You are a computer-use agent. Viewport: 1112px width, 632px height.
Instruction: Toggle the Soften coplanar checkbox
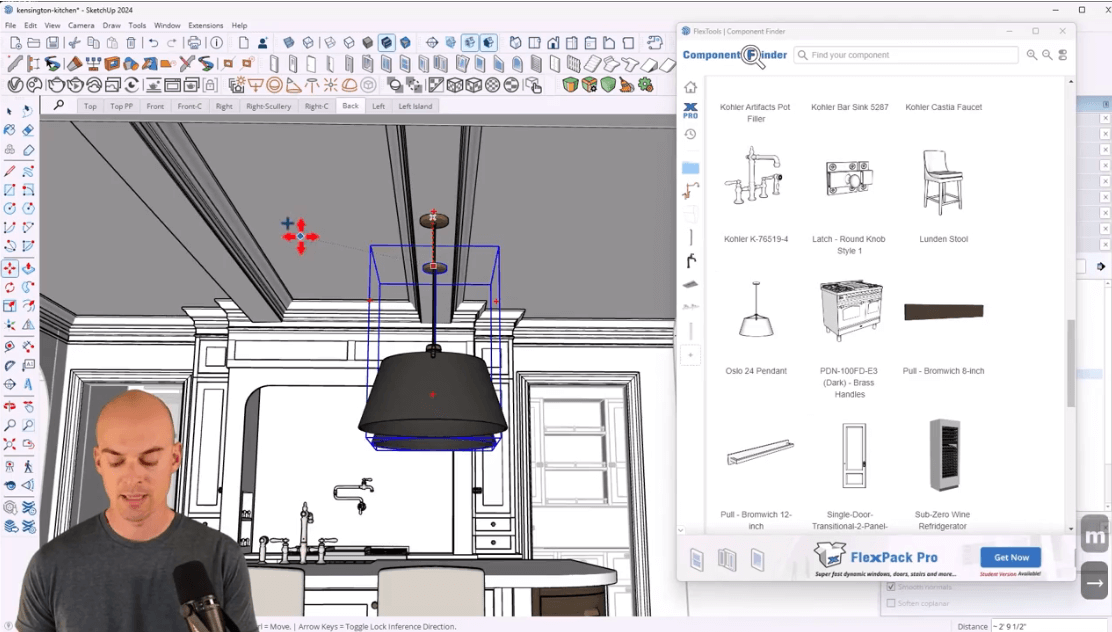pos(891,603)
